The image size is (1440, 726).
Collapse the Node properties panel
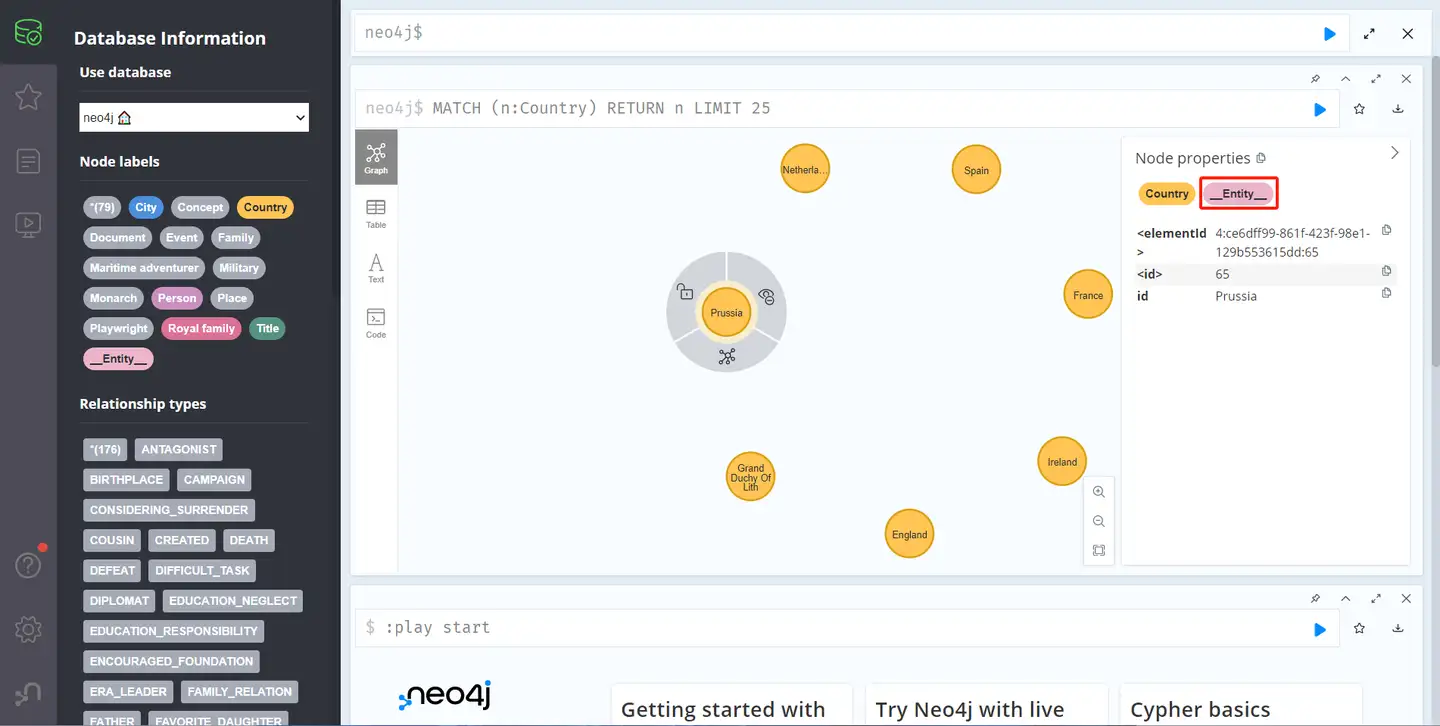coord(1395,153)
